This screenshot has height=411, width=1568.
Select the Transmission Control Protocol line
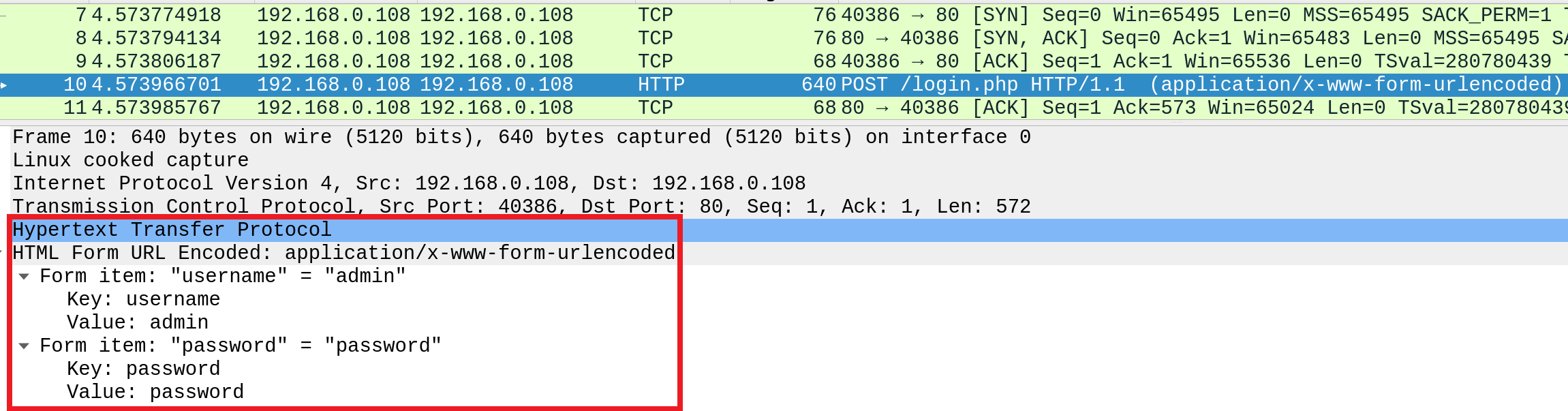[521, 207]
